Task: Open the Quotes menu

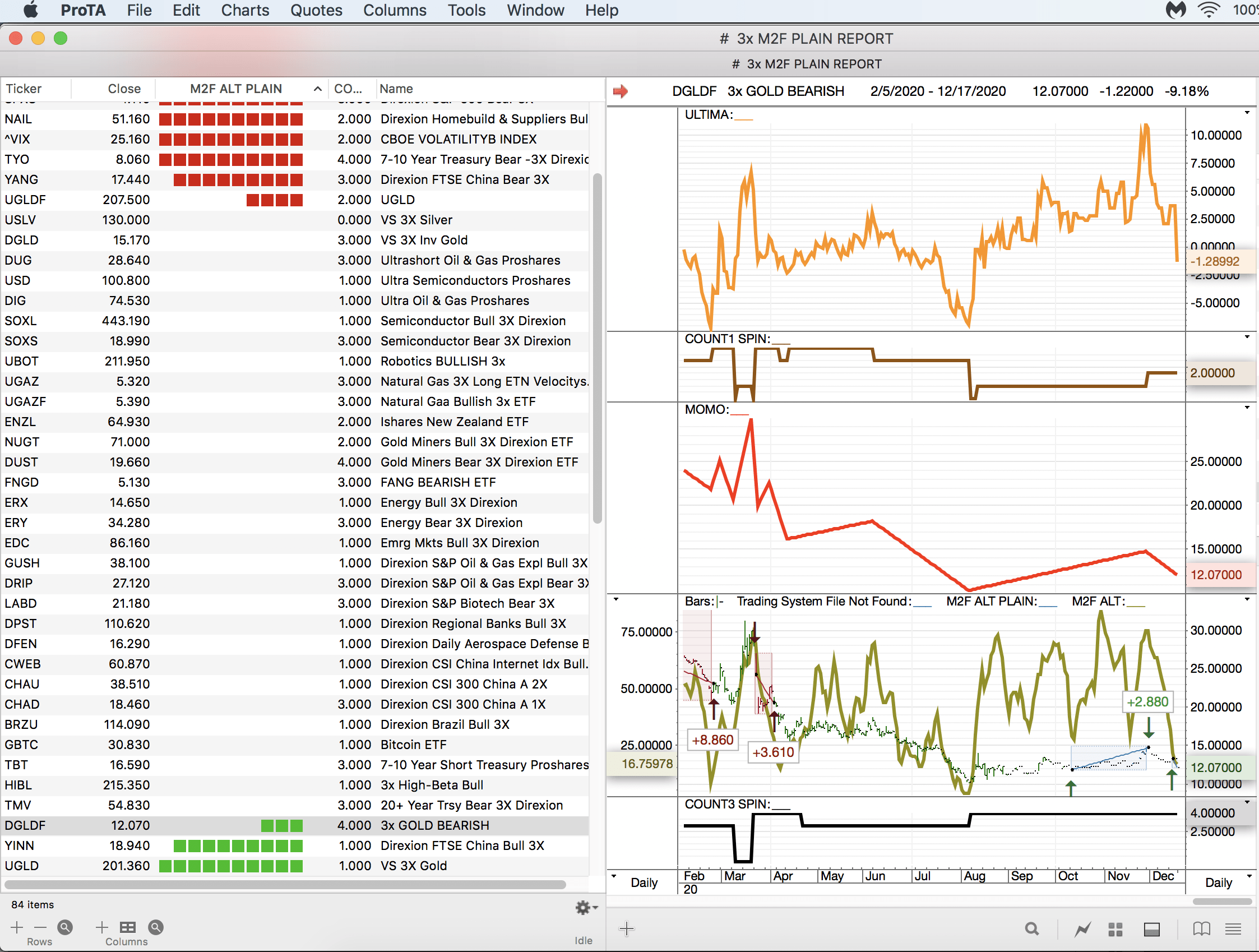Action: click(317, 10)
